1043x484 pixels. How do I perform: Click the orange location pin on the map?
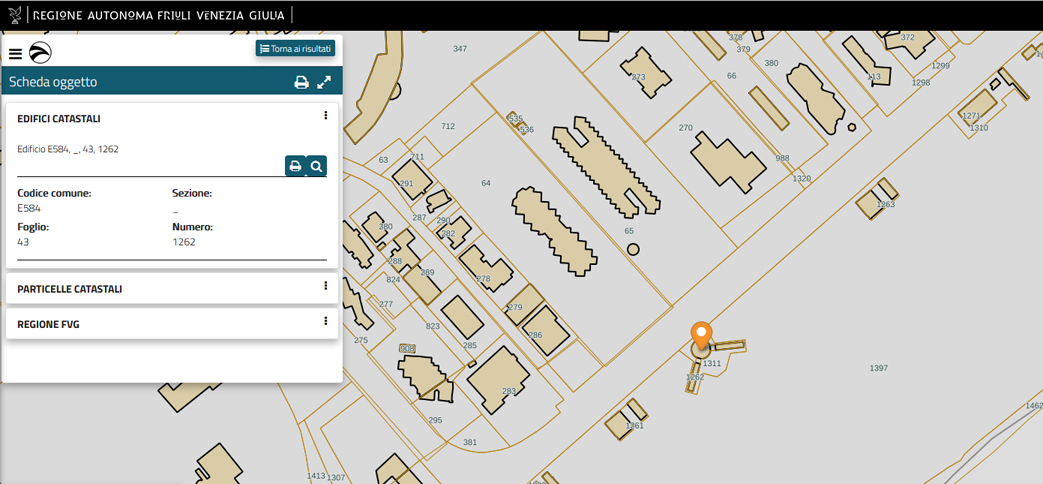pyautogui.click(x=701, y=334)
